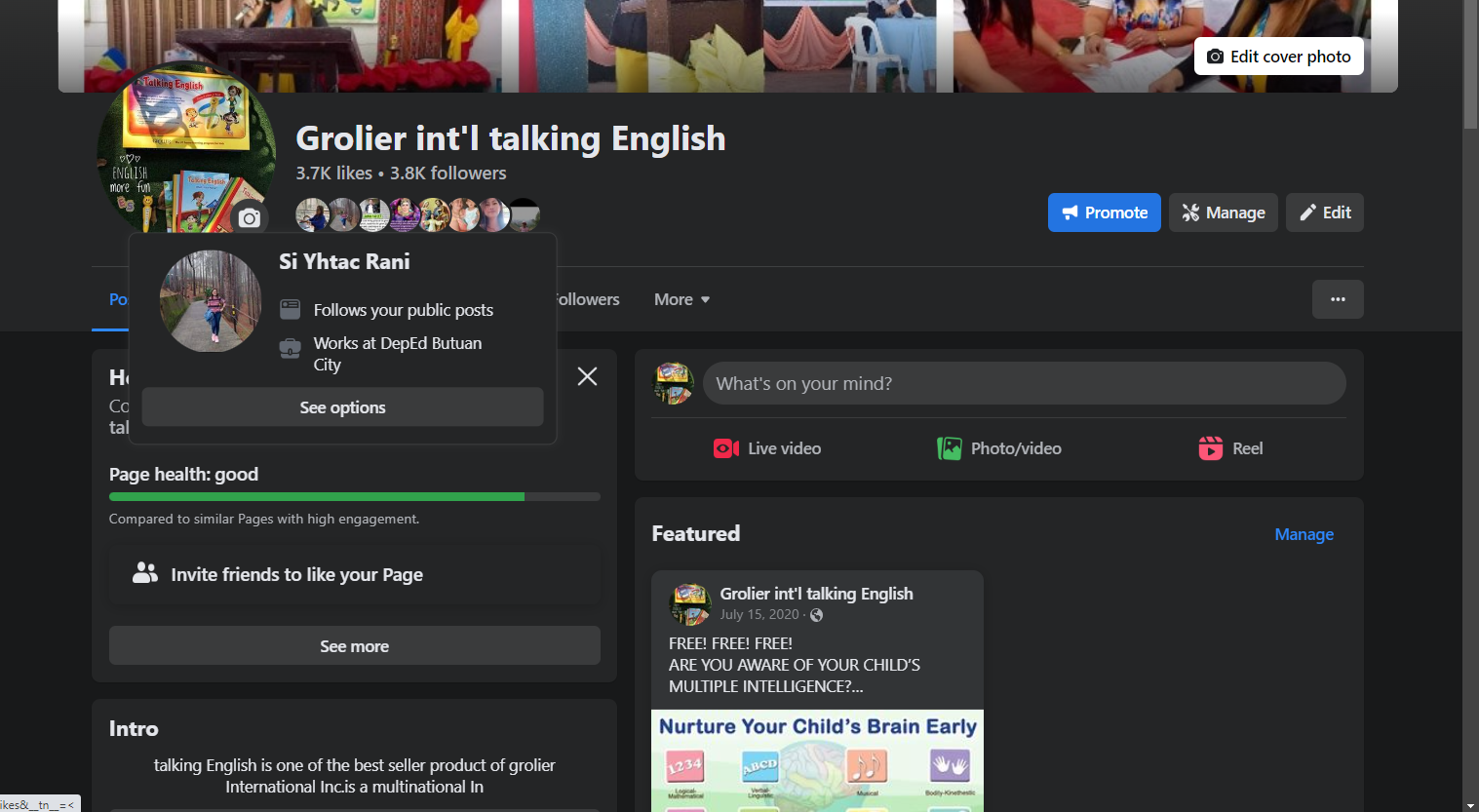Click the Edit button with pencil icon
Screen dimensions: 1479x812
point(1324,213)
